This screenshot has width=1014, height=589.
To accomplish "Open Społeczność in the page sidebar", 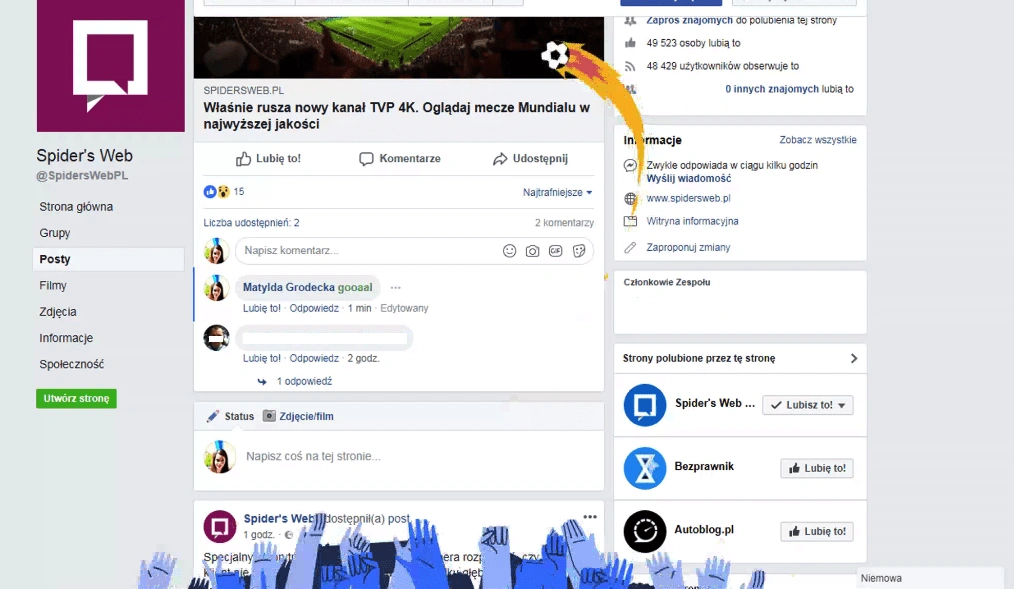I will click(72, 364).
